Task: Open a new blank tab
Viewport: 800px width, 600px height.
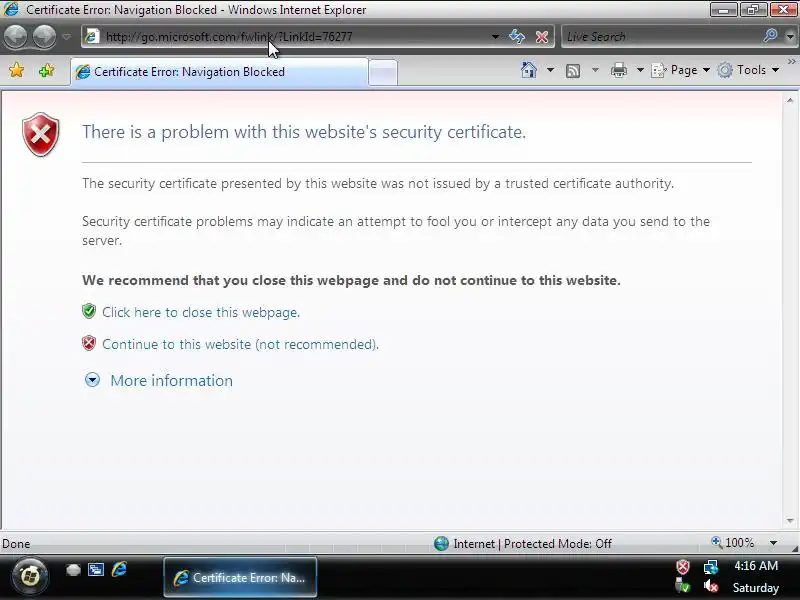Action: pyautogui.click(x=383, y=72)
